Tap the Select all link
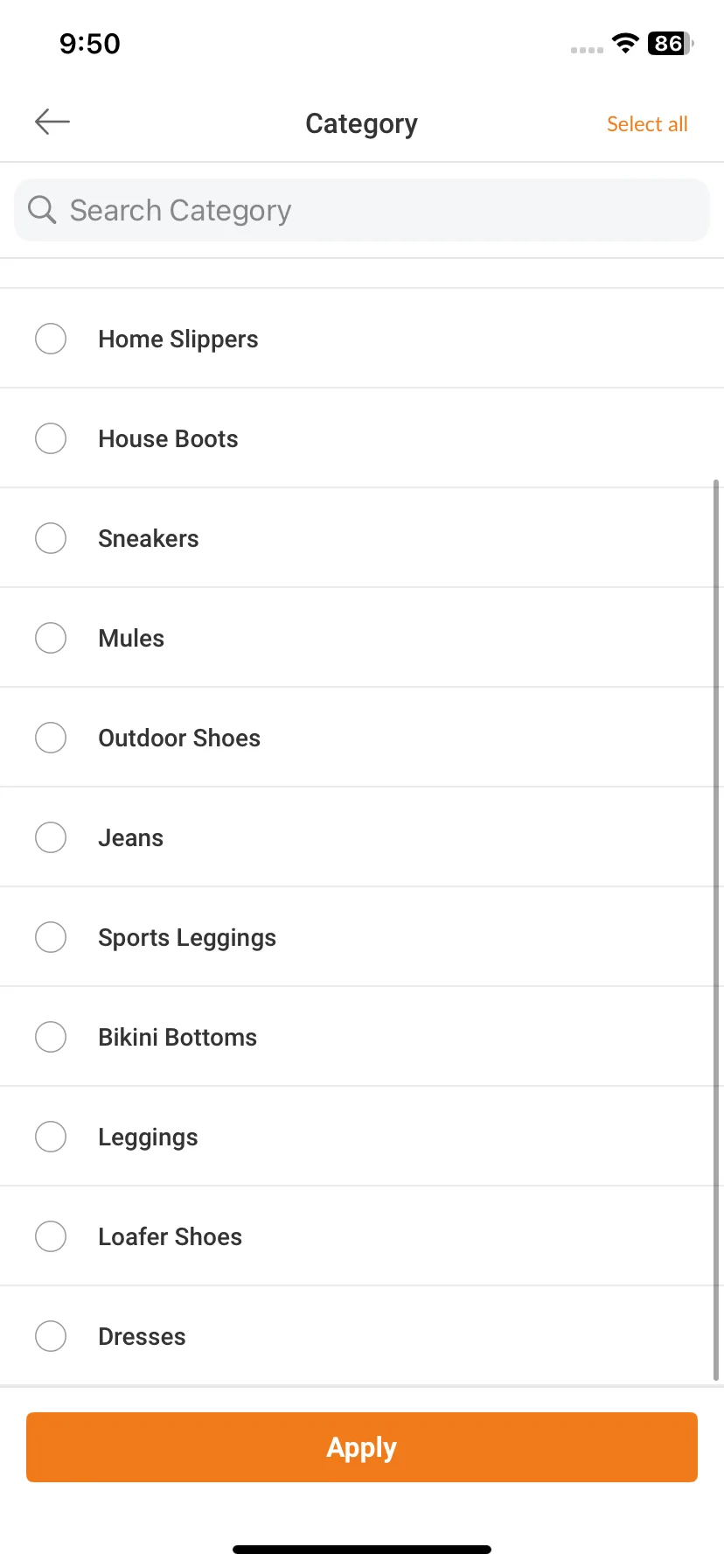 pyautogui.click(x=647, y=124)
